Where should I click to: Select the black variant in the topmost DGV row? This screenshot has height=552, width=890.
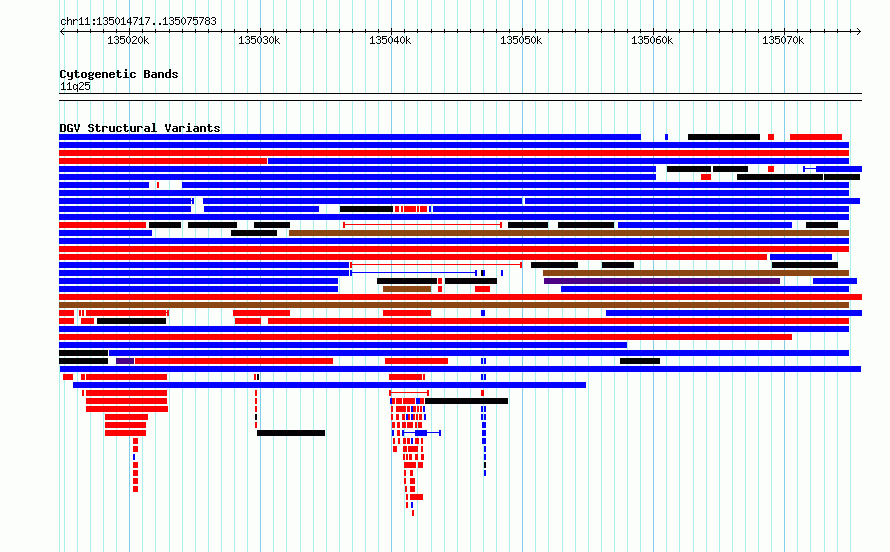coord(724,137)
